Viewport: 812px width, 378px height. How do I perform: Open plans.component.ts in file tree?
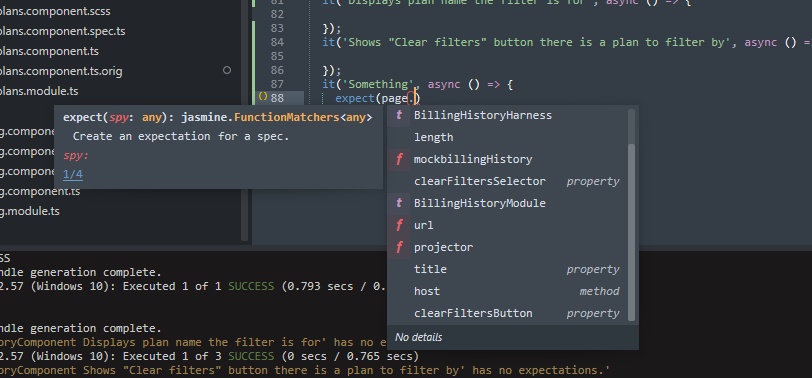(x=49, y=51)
